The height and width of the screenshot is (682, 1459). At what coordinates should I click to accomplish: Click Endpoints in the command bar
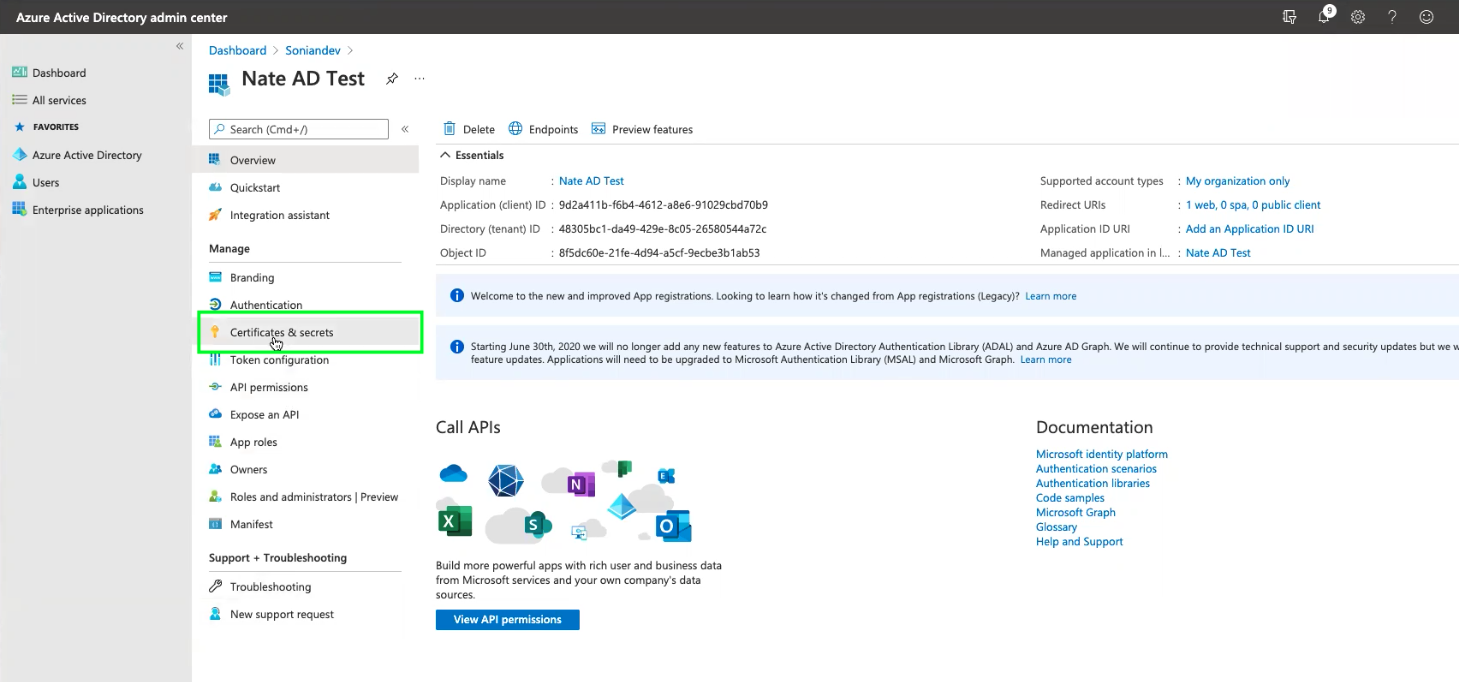click(543, 129)
